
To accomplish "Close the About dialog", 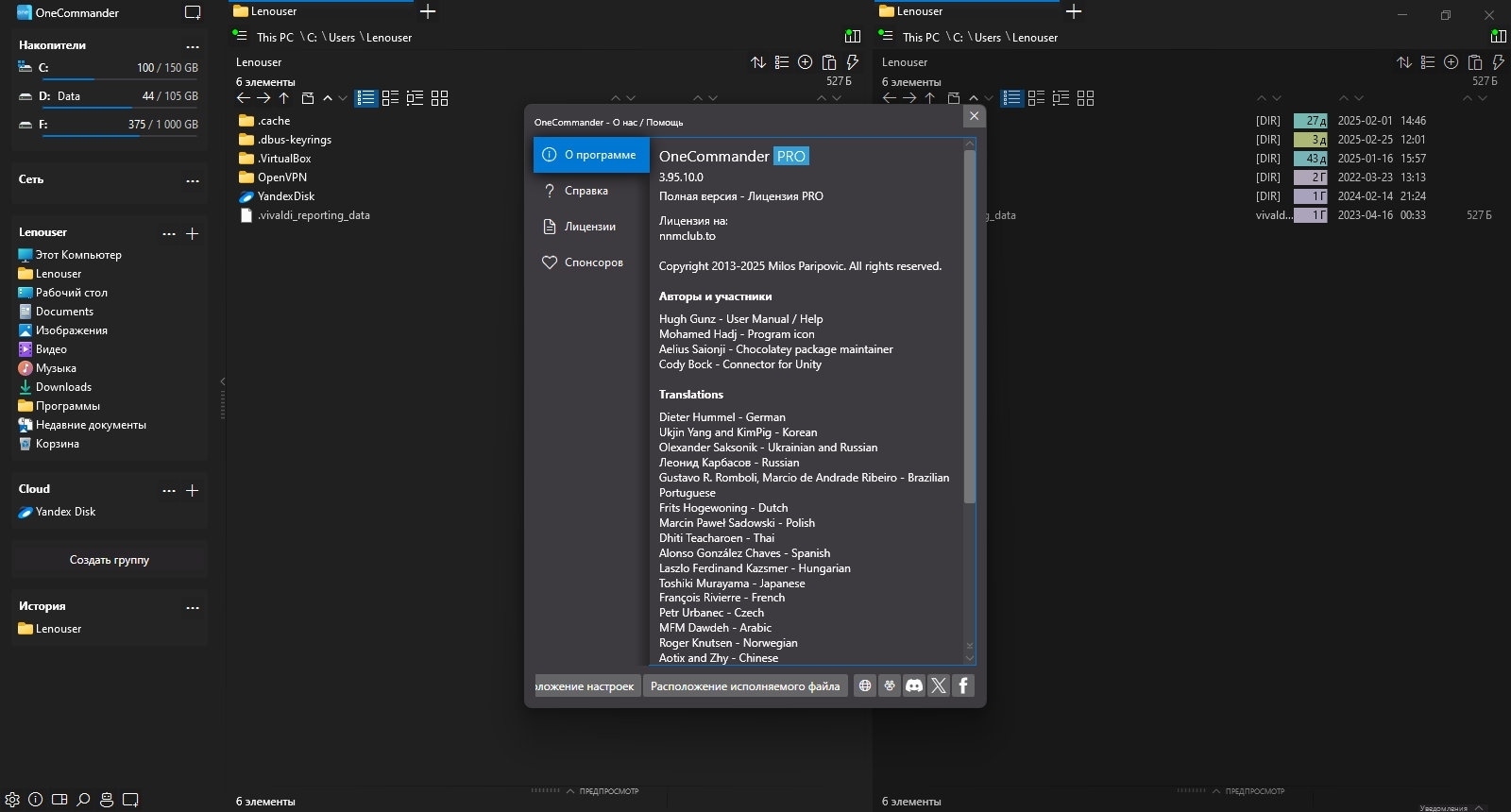I will (x=975, y=116).
